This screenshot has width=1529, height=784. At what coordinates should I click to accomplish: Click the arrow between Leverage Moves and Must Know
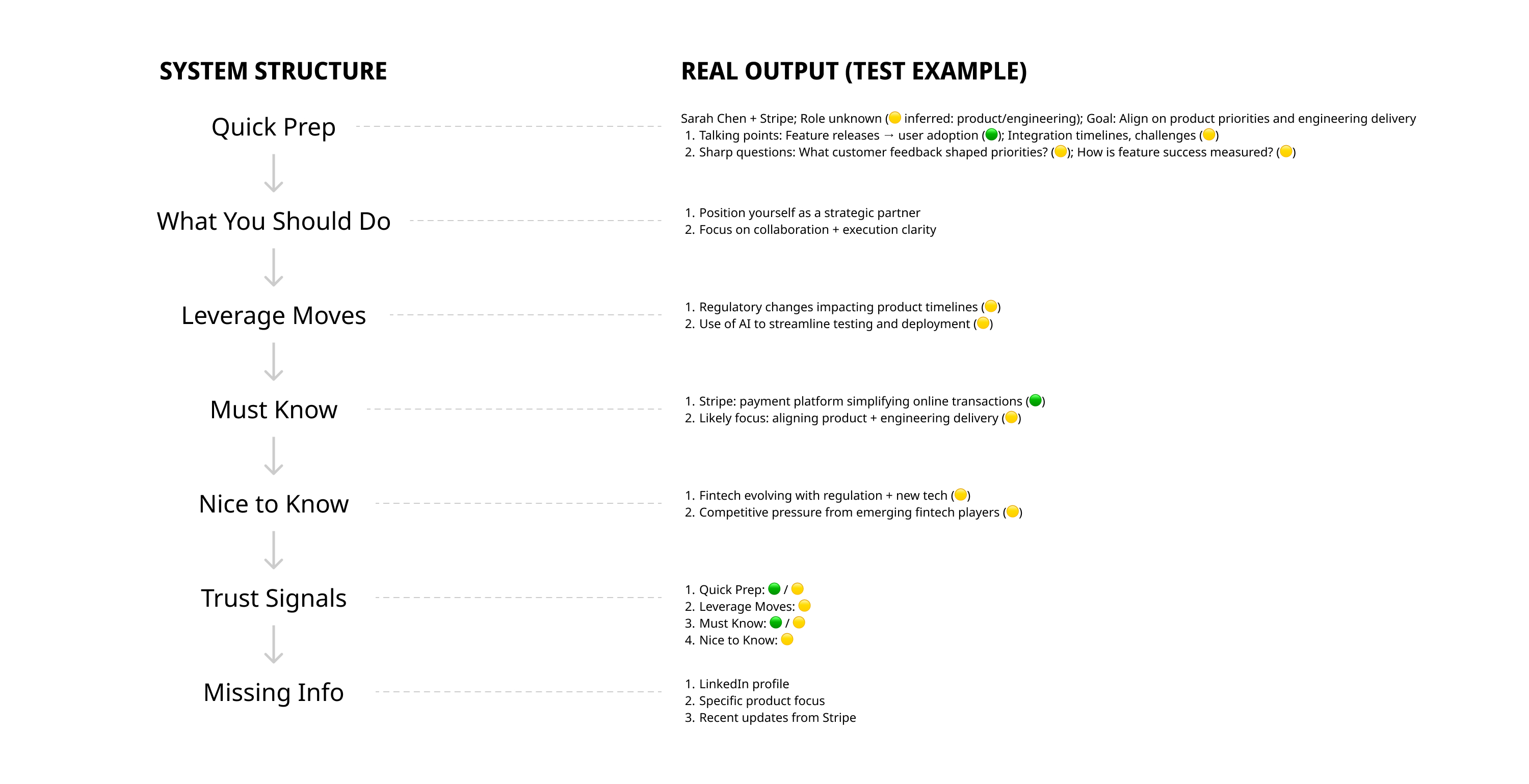pos(273,362)
